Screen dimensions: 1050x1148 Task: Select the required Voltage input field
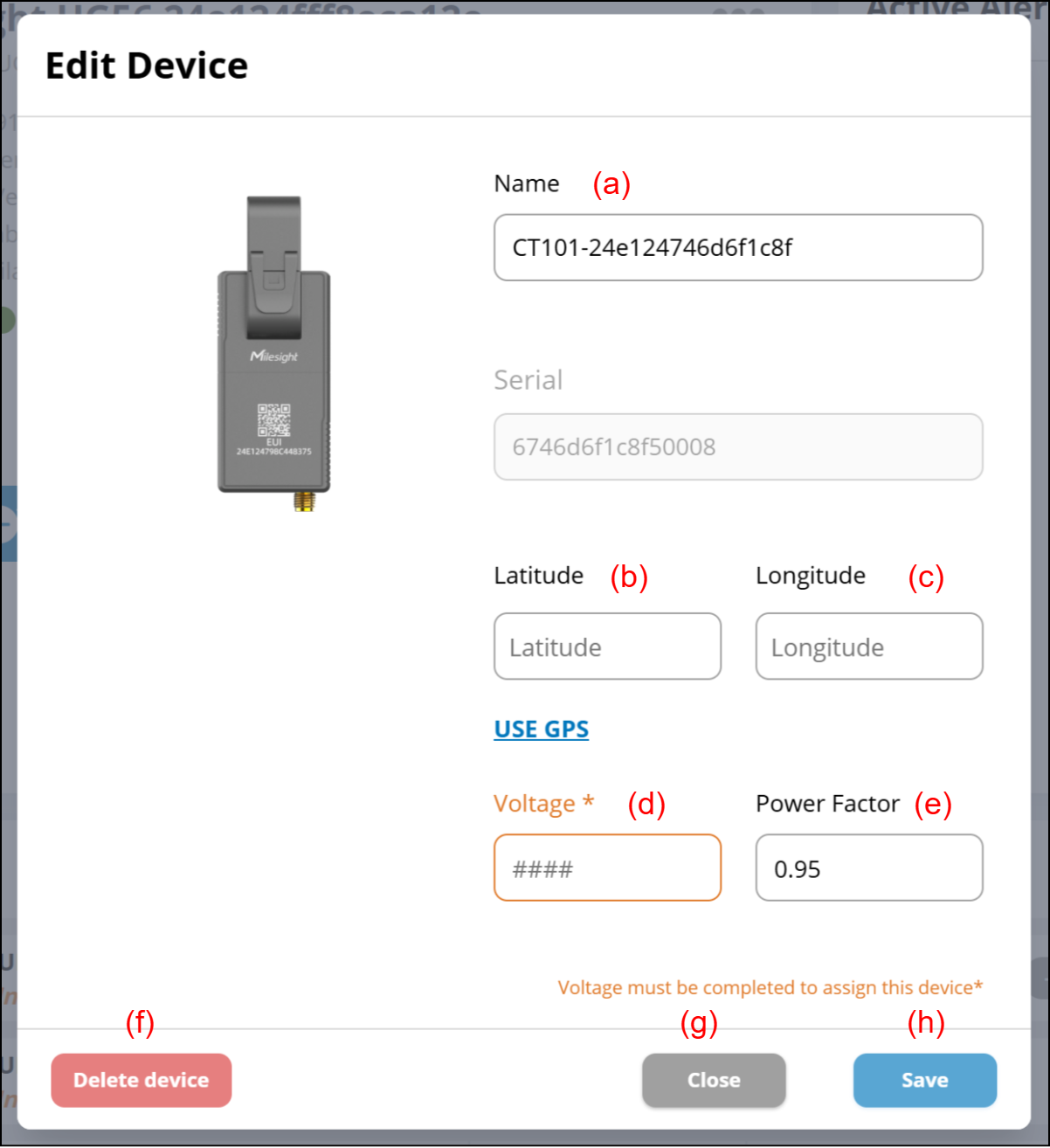click(607, 868)
